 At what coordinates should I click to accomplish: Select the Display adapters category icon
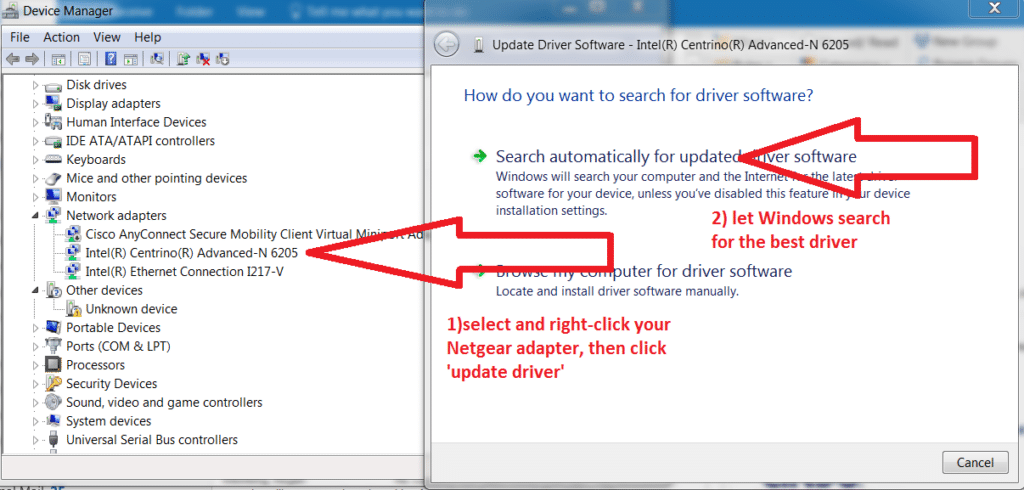click(x=53, y=103)
